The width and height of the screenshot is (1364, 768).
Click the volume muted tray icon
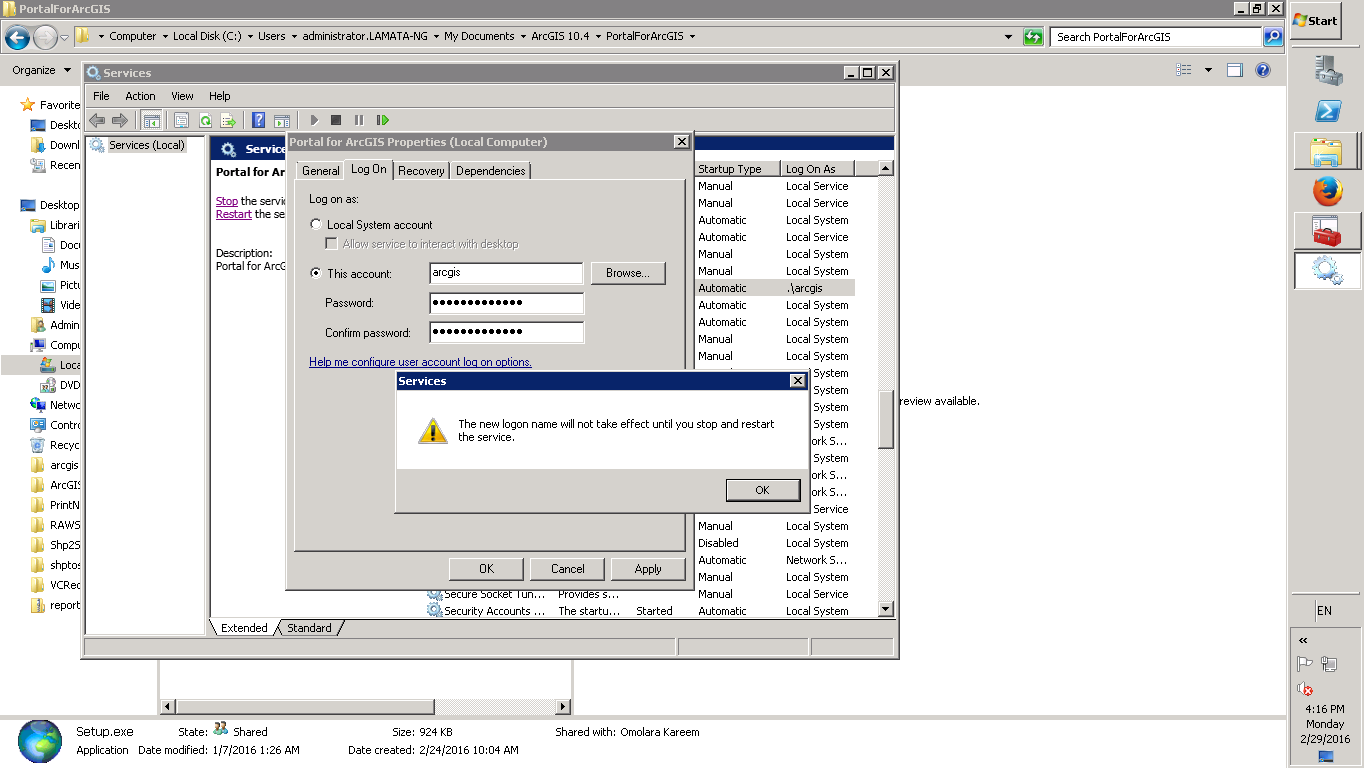click(1304, 688)
